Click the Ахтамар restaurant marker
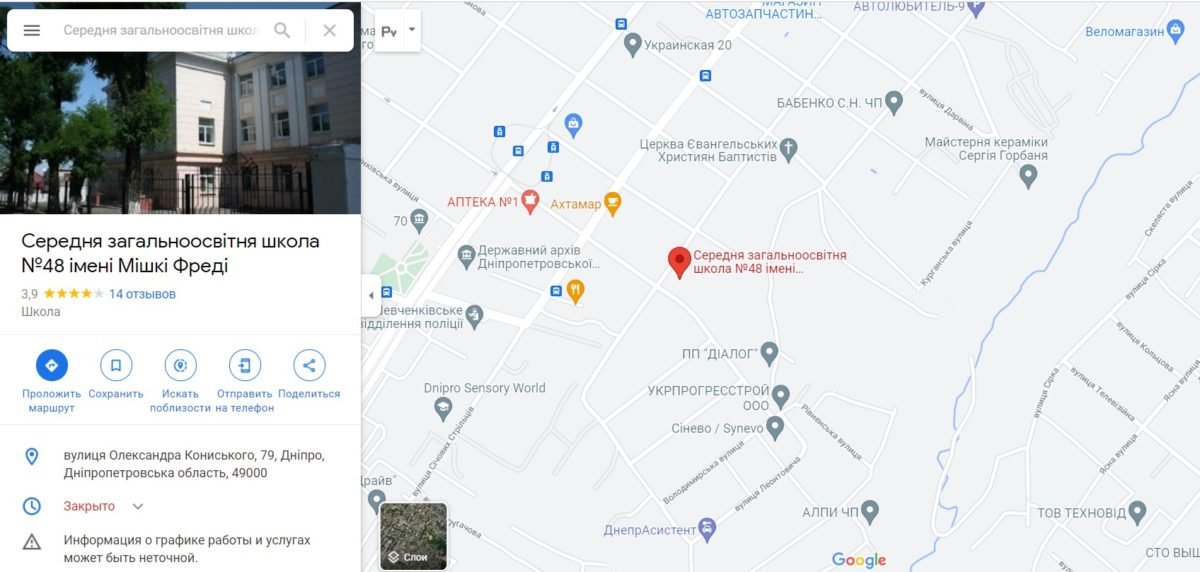 [613, 204]
